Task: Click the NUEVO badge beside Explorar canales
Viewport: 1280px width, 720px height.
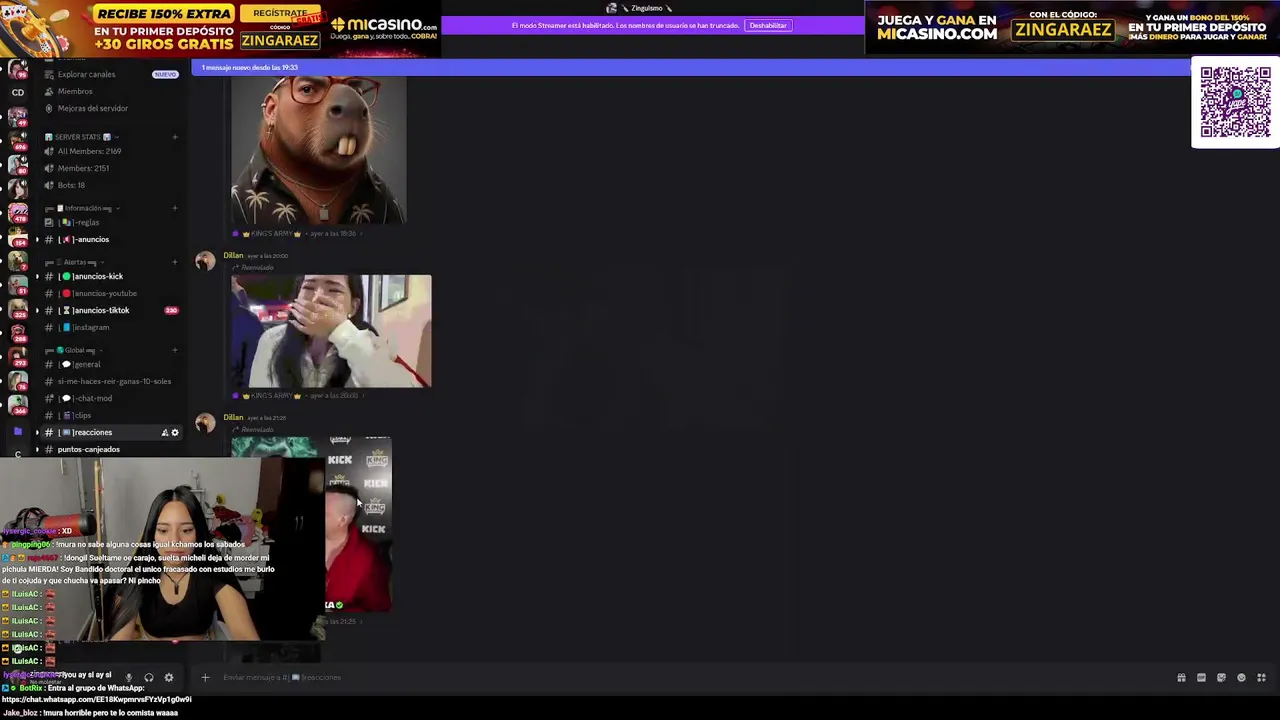Action: pos(165,74)
